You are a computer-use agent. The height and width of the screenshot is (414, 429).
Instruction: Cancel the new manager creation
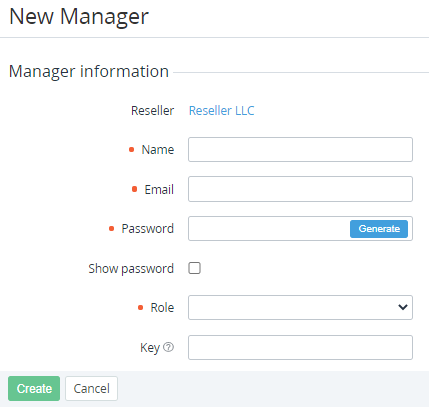click(91, 388)
